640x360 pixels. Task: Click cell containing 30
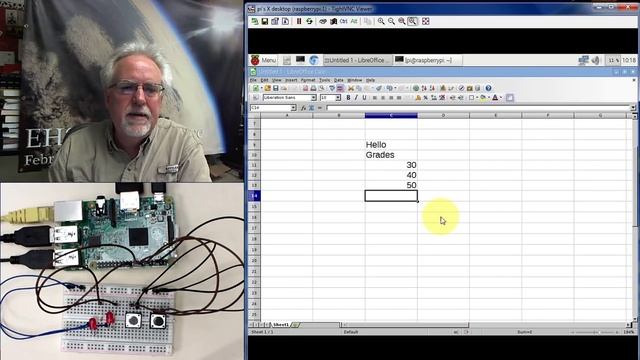click(391, 165)
